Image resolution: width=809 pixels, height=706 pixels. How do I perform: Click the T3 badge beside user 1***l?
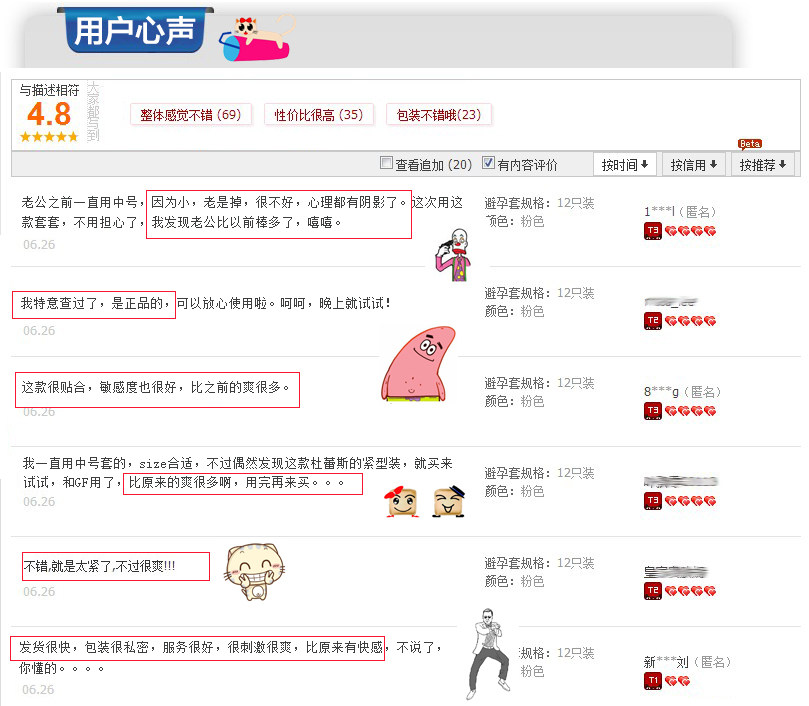[653, 231]
